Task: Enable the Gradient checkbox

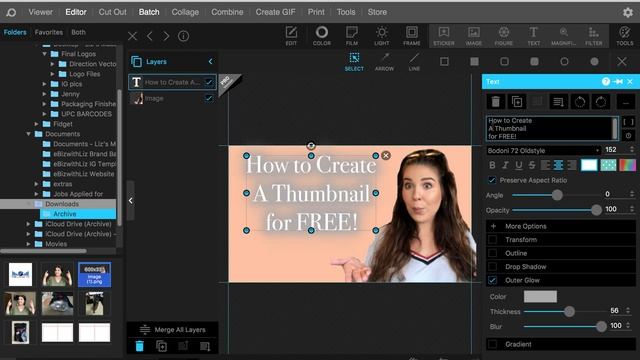Action: click(x=493, y=344)
